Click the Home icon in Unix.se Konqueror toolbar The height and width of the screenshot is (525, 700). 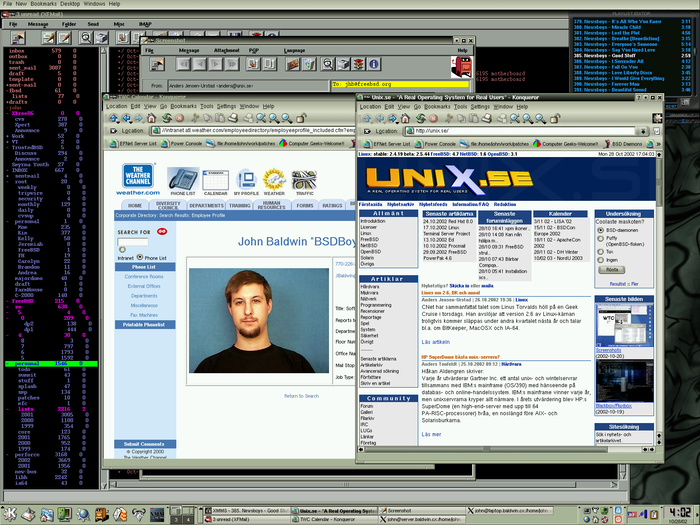tap(405, 118)
